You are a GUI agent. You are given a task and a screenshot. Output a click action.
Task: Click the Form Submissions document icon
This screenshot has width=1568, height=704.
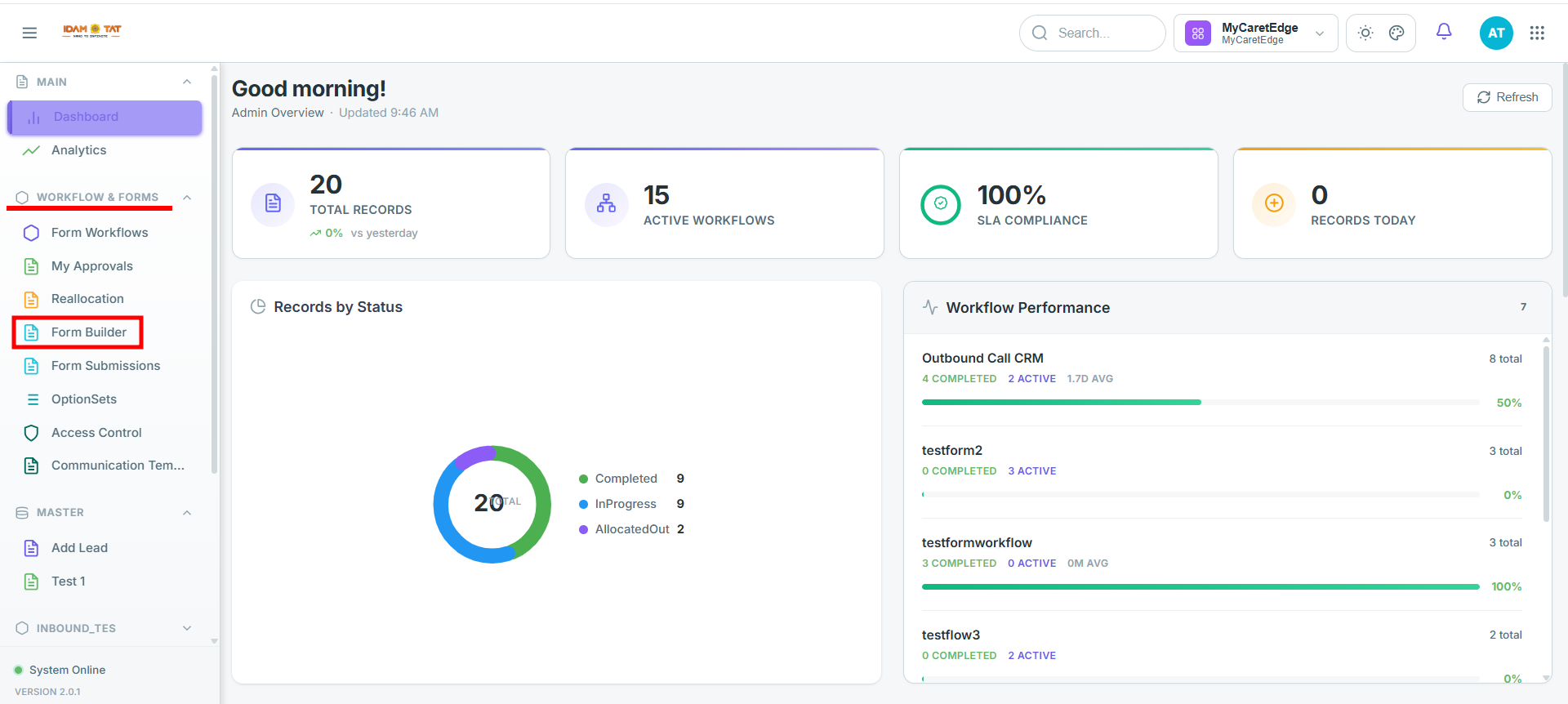(31, 366)
